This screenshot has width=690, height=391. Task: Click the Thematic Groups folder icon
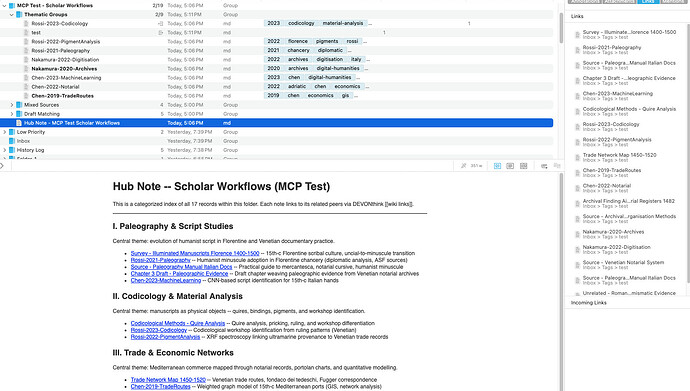(x=19, y=15)
